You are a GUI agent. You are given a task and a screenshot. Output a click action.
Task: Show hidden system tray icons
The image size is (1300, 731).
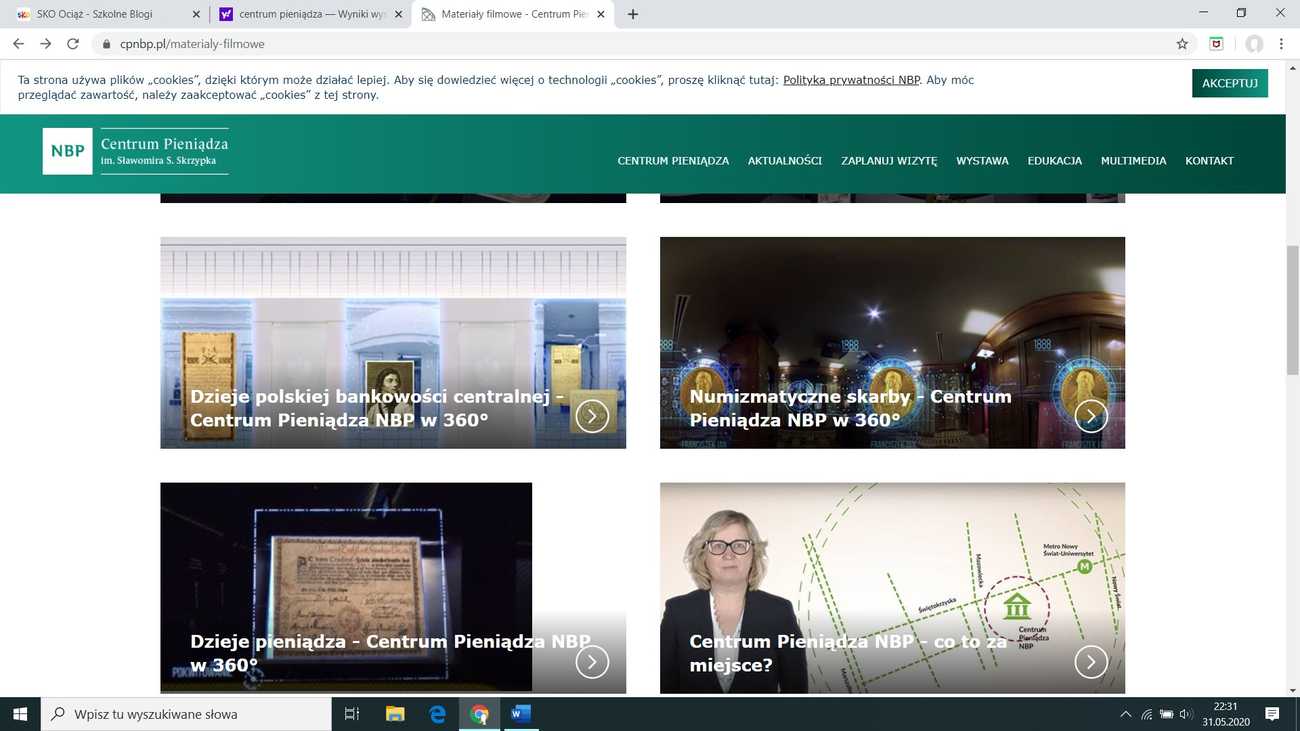tap(1125, 714)
